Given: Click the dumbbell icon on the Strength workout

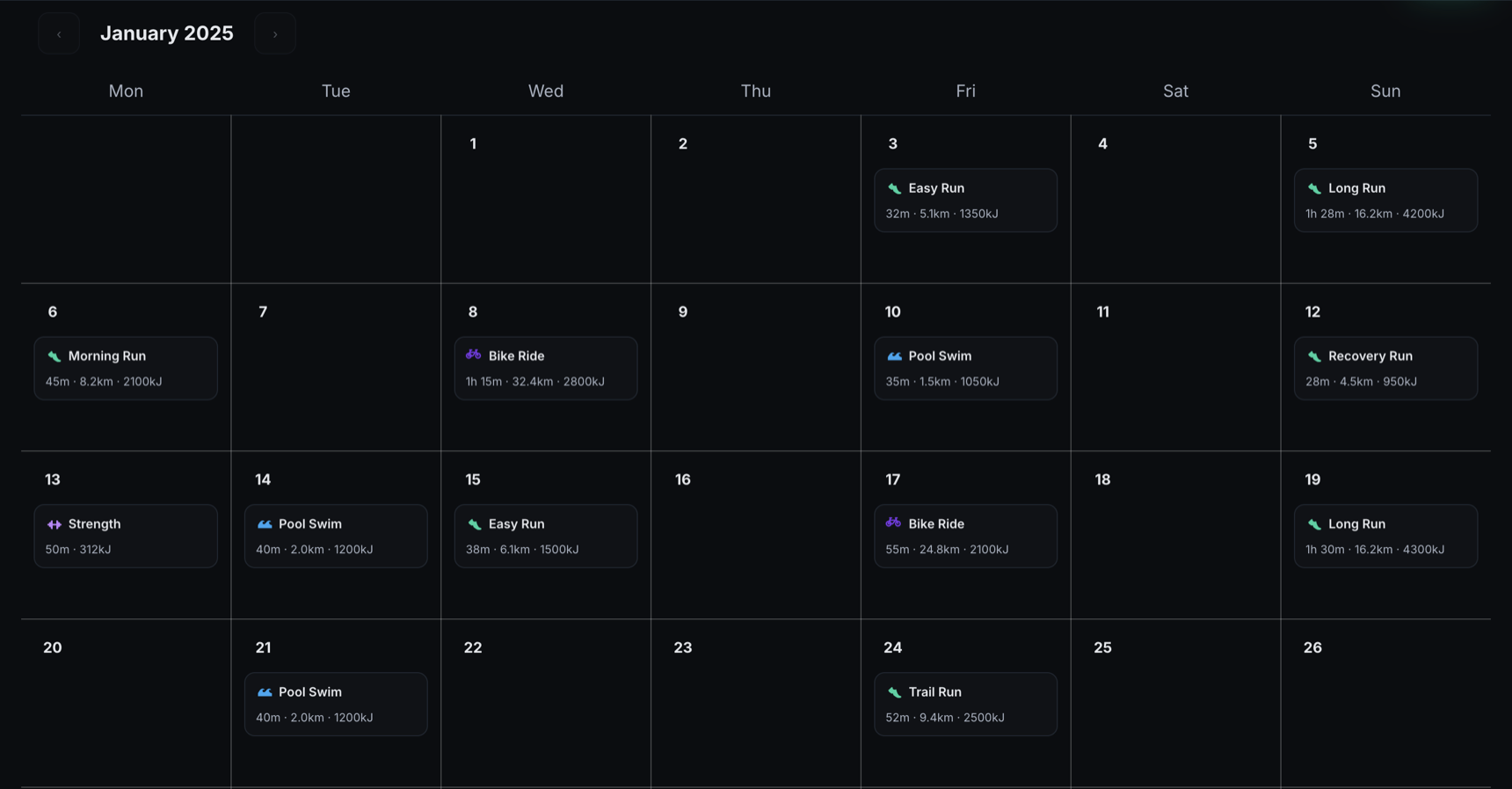Looking at the screenshot, I should [x=53, y=523].
